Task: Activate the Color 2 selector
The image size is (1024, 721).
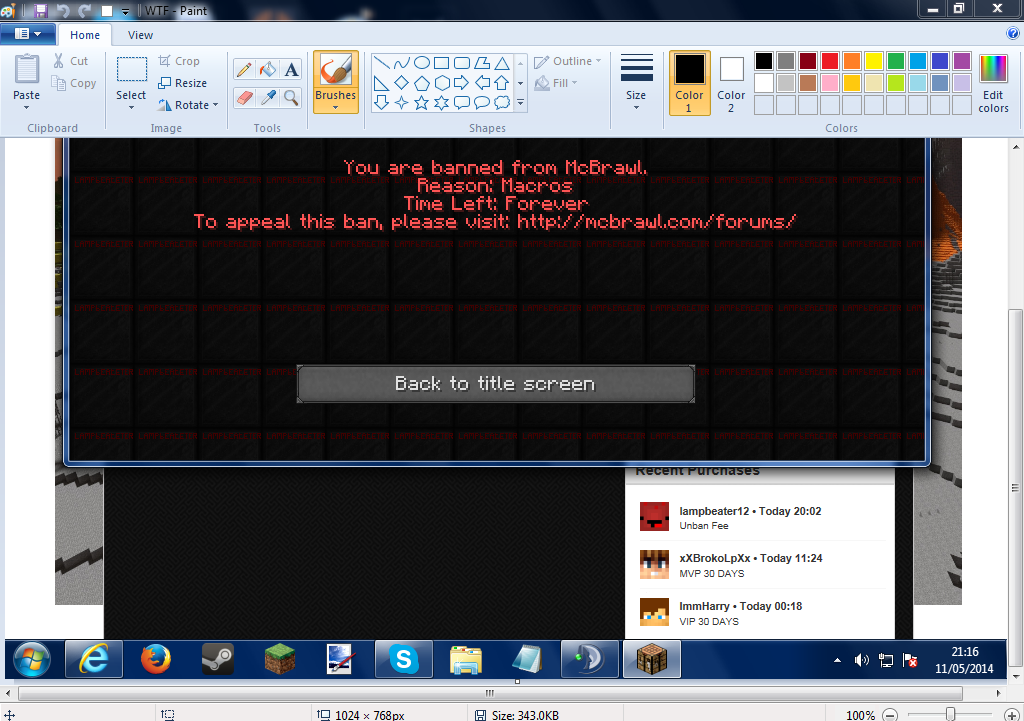Action: [731, 83]
